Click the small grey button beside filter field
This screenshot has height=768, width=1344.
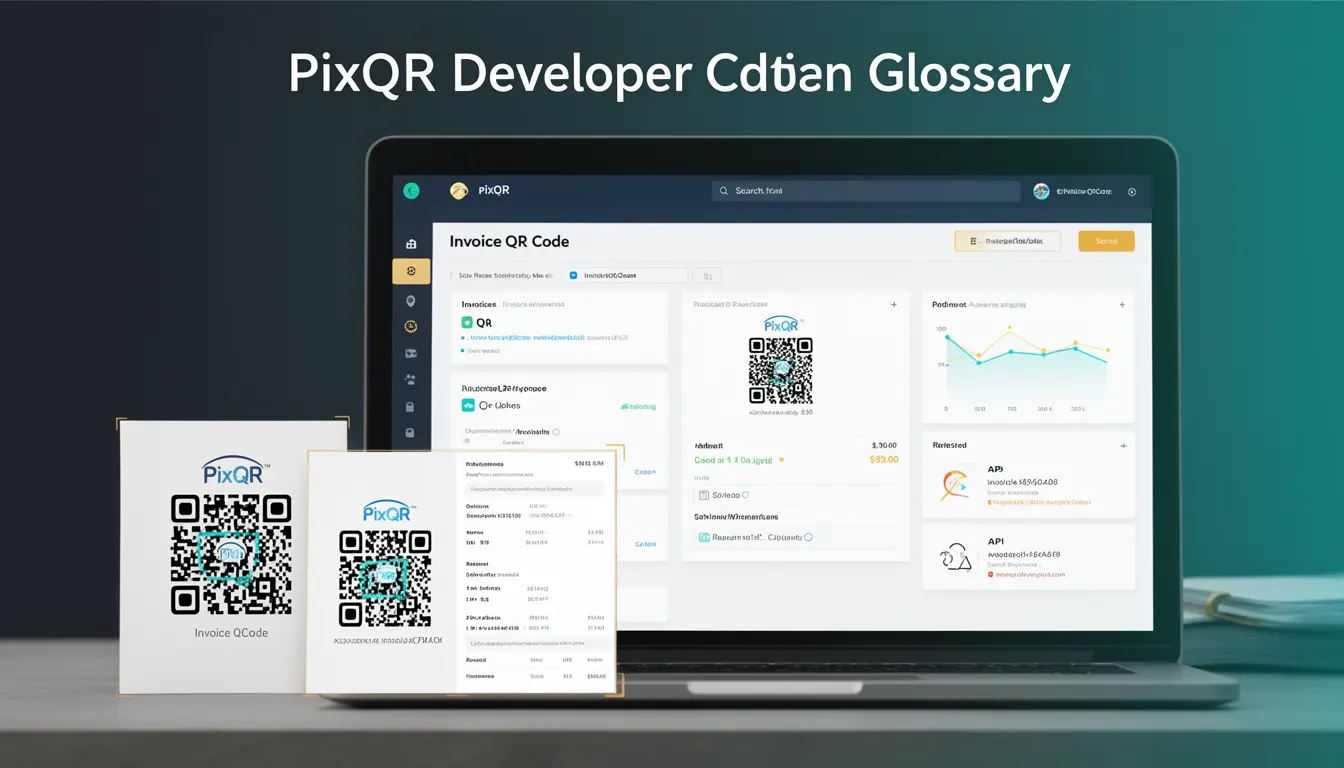click(707, 275)
